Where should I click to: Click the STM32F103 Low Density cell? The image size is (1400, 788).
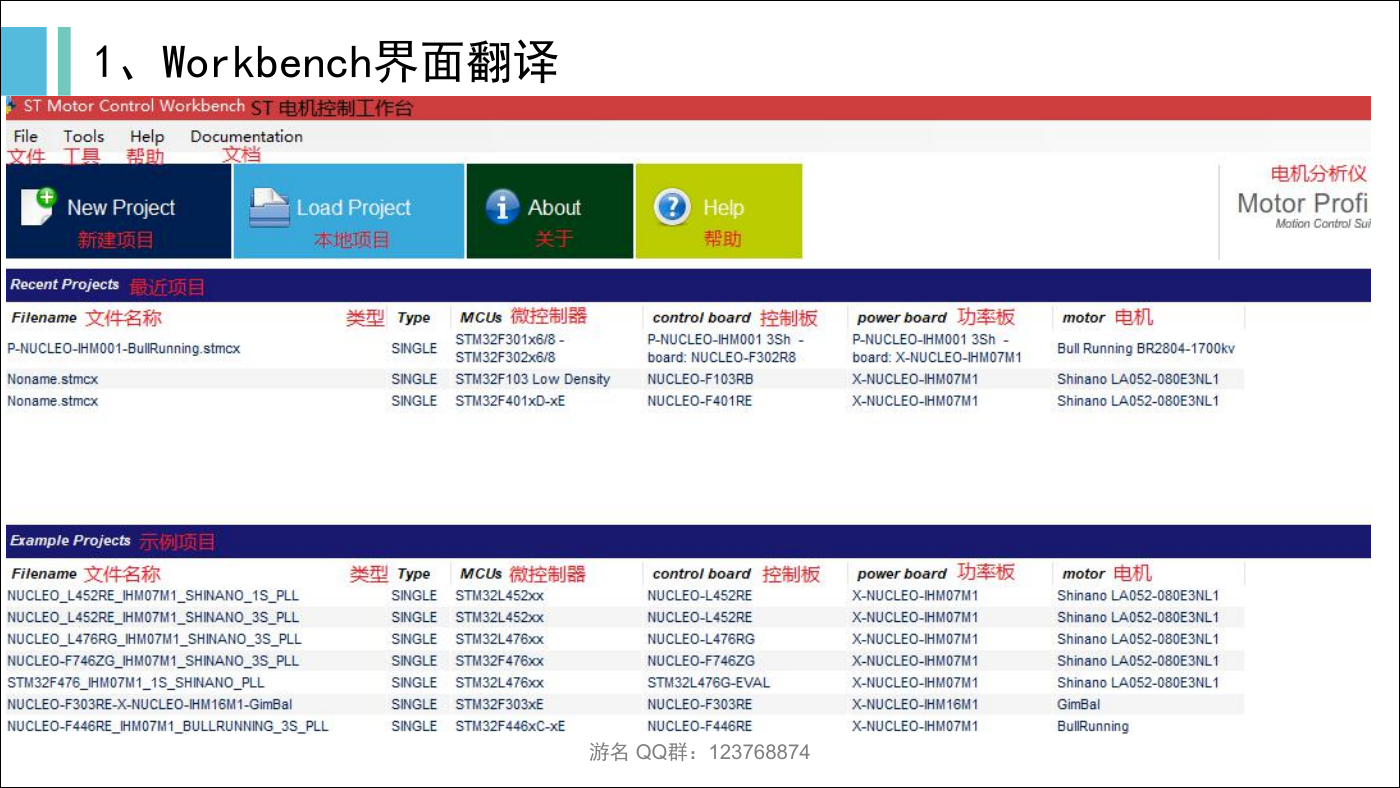532,379
